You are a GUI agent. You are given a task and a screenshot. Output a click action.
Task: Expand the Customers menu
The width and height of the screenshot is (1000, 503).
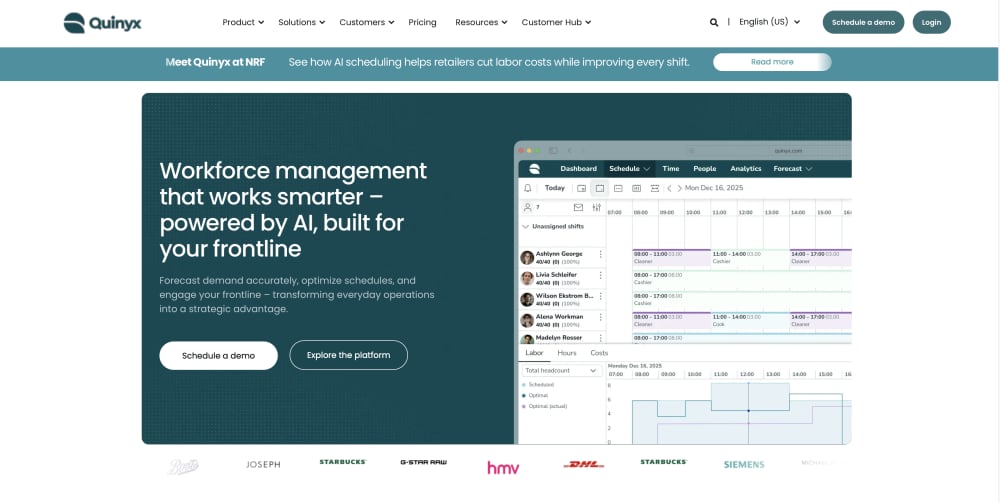[x=367, y=22]
